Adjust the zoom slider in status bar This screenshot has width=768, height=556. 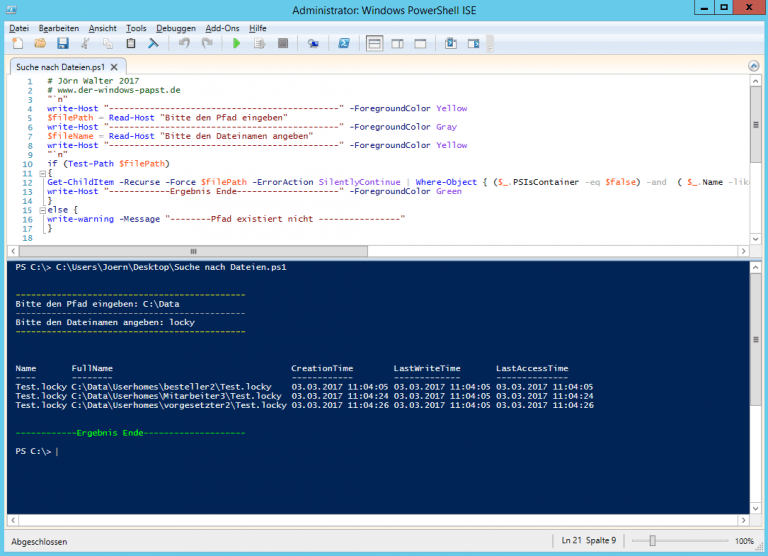652,541
